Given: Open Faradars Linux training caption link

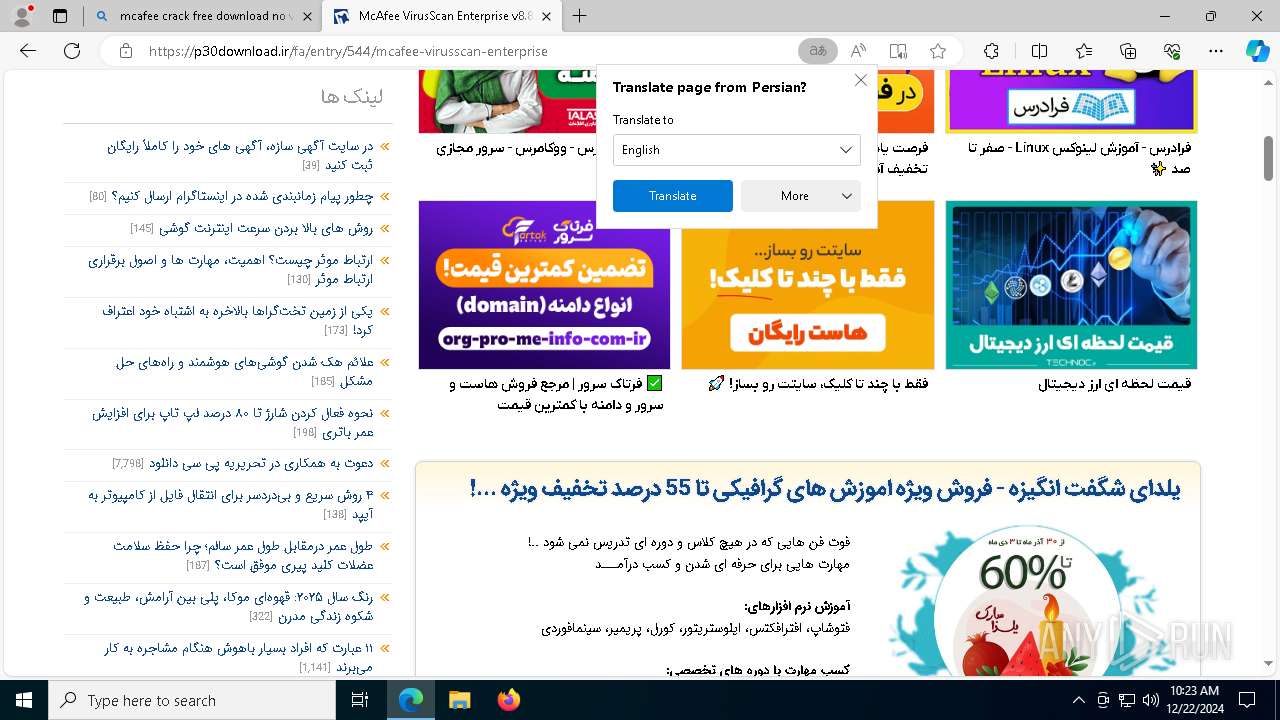Looking at the screenshot, I should [1080, 158].
